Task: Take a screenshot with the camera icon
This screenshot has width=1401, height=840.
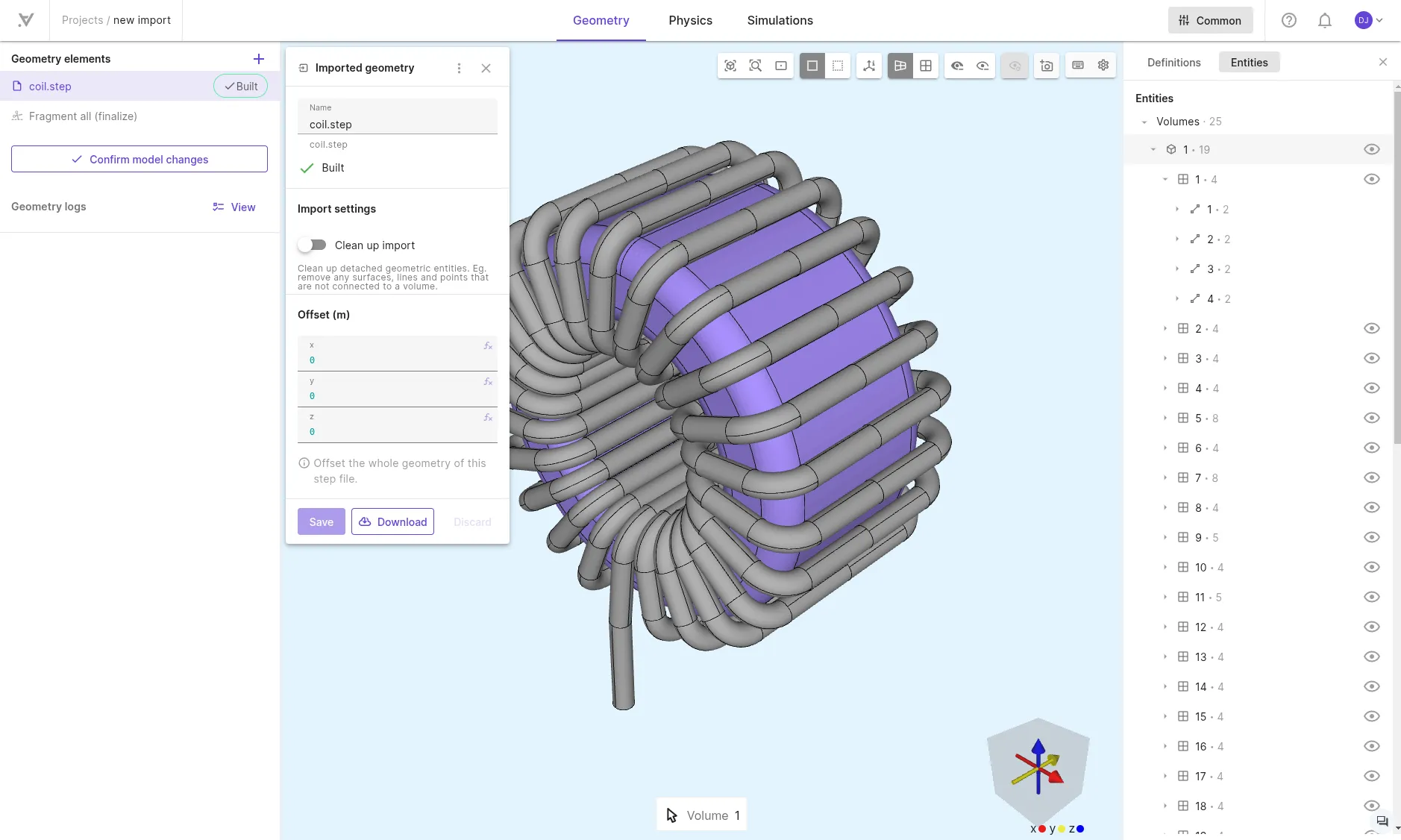Action: 1047,66
